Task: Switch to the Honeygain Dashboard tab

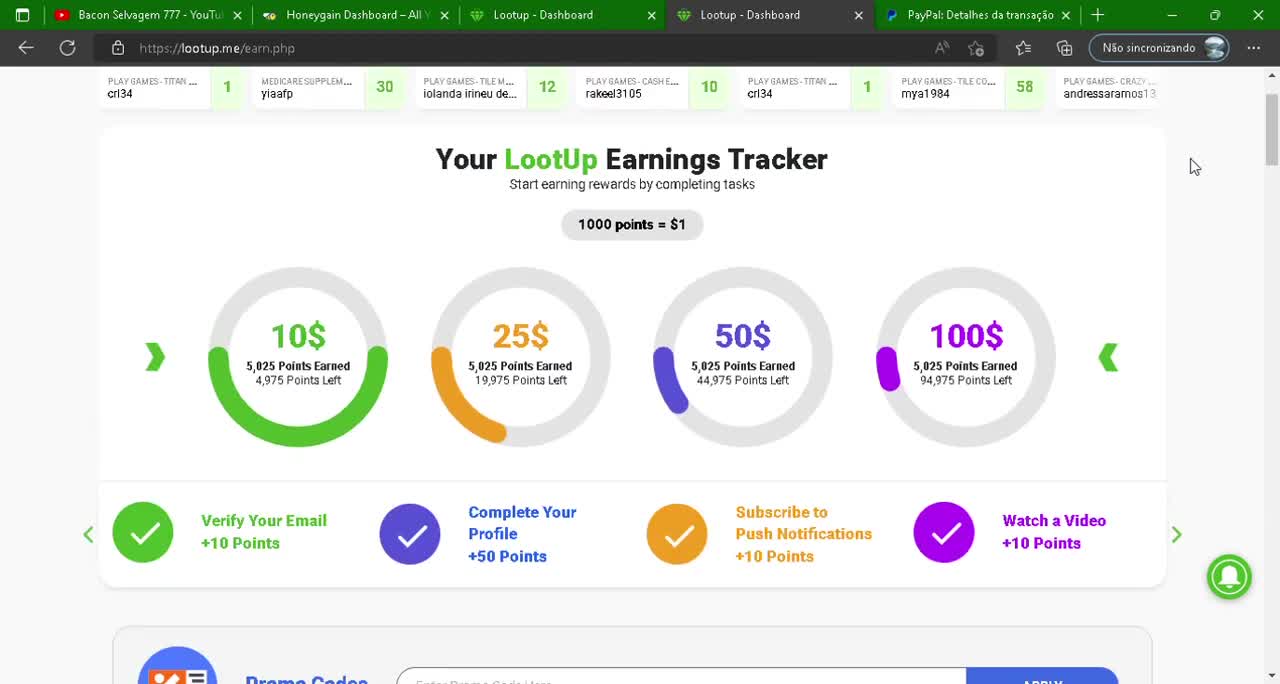Action: point(355,15)
